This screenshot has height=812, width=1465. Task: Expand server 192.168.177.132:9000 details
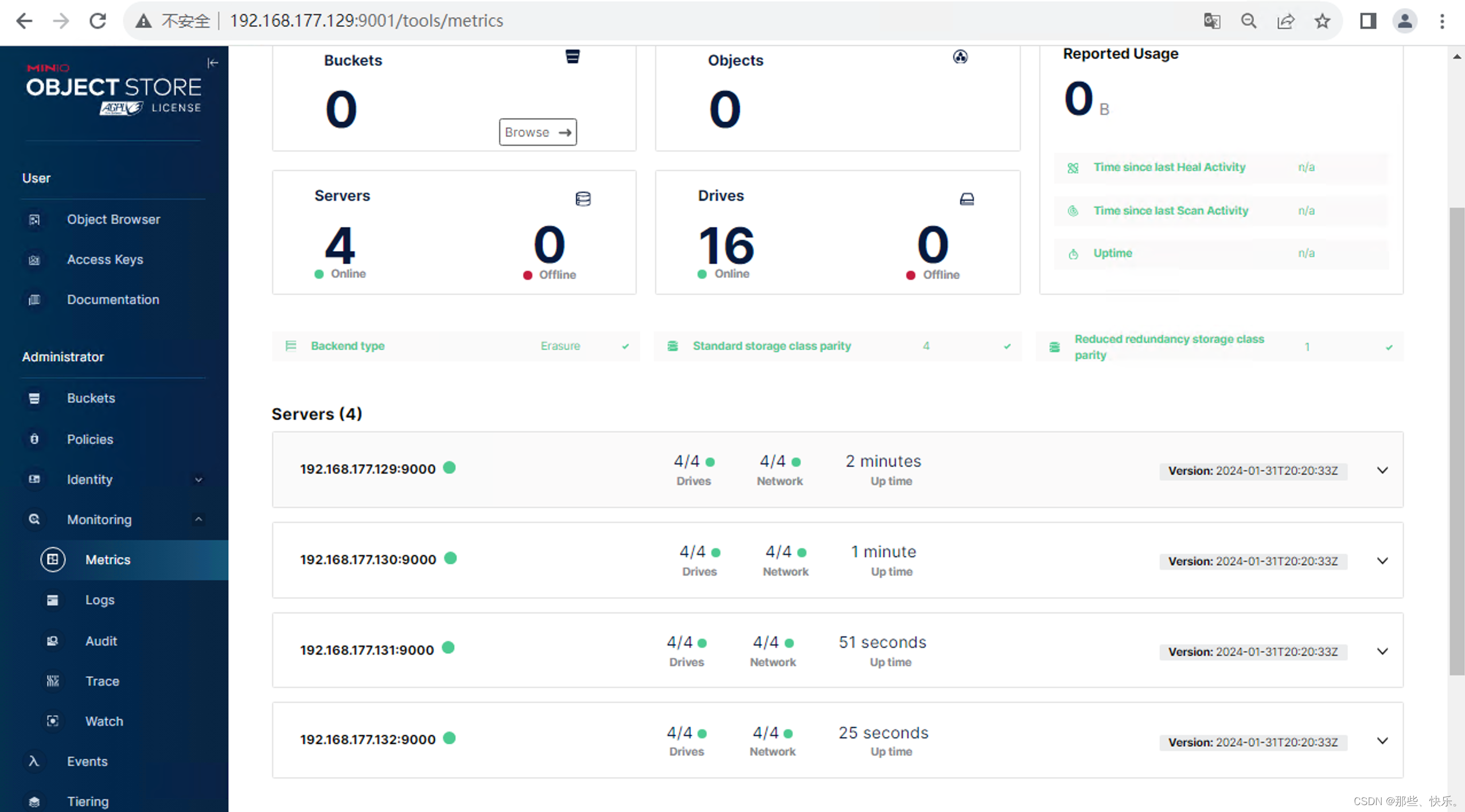(x=1383, y=740)
